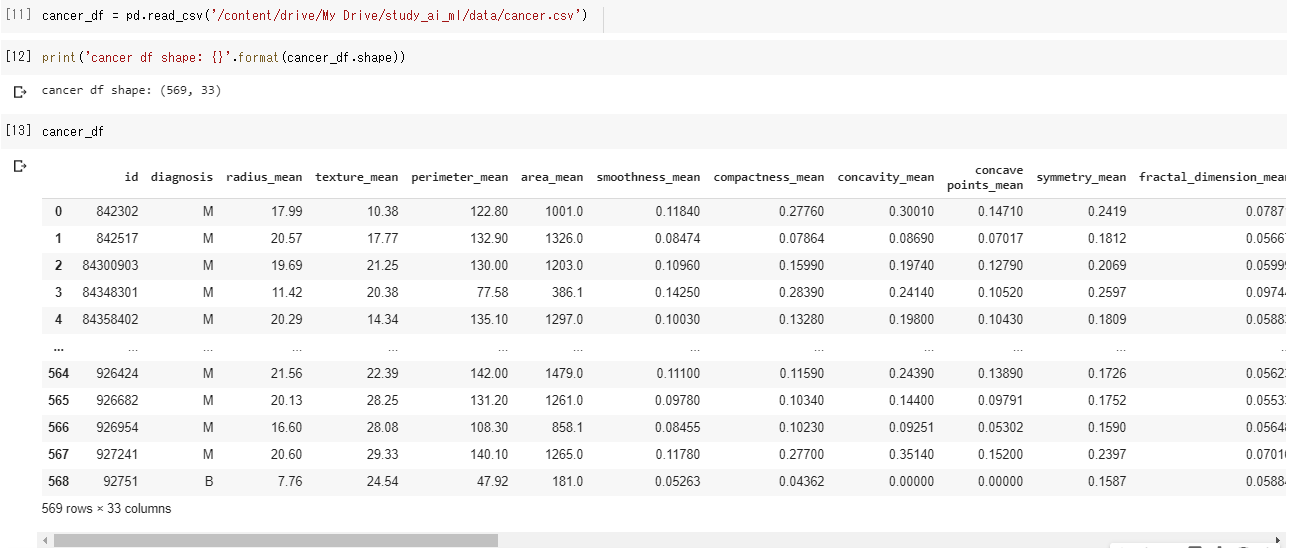
Task: Click the 'concave points_mean' column header
Action: (986, 177)
